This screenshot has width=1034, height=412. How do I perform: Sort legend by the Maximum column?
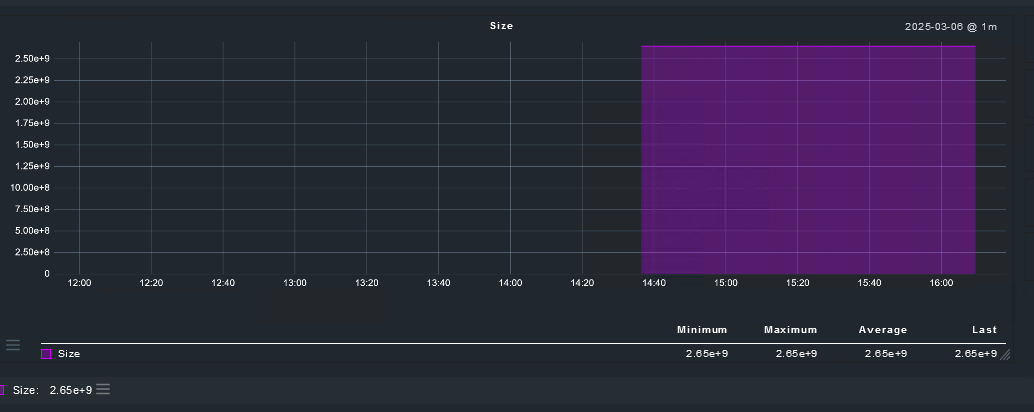tap(790, 330)
